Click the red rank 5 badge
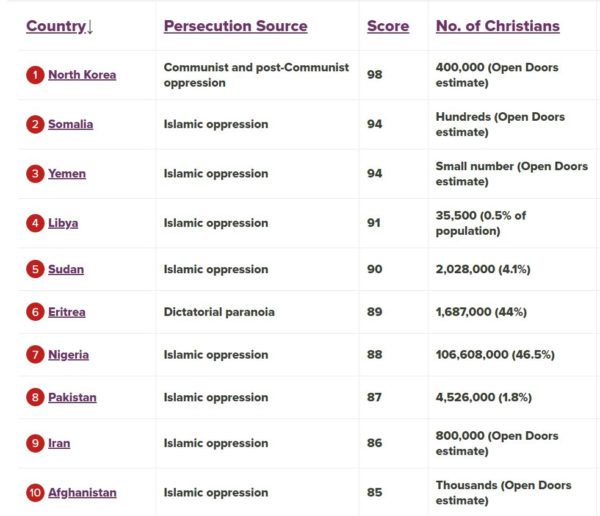The height and width of the screenshot is (516, 600). [35, 269]
